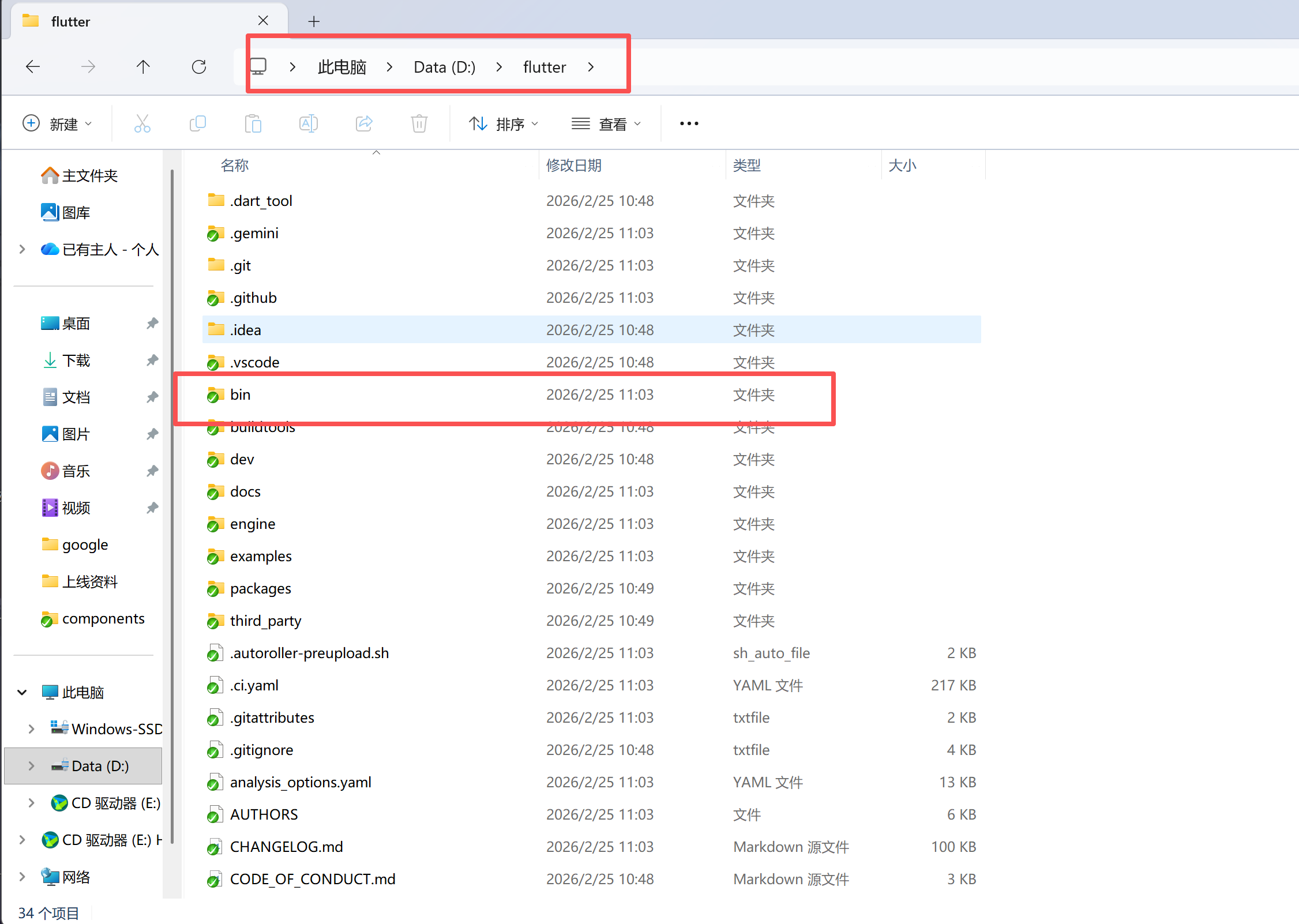Select the bin folder in file list
The width and height of the screenshot is (1299, 924).
pyautogui.click(x=240, y=395)
